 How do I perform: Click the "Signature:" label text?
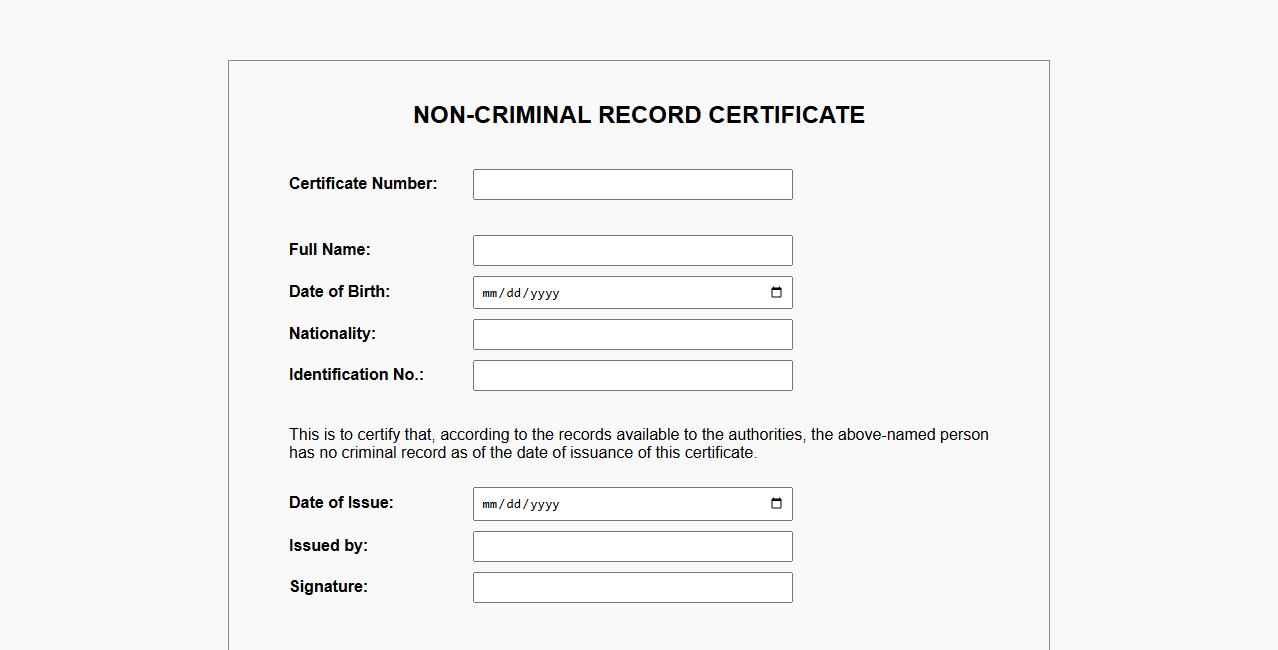point(328,587)
